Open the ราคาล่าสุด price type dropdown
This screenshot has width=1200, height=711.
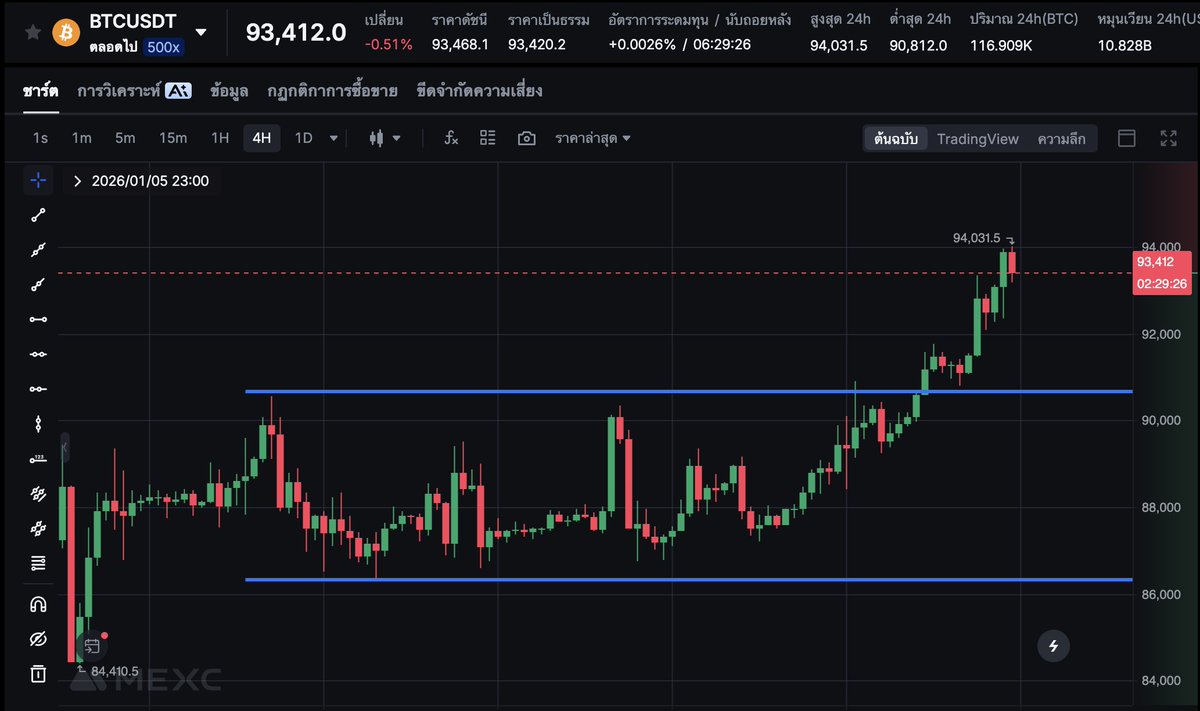594,138
